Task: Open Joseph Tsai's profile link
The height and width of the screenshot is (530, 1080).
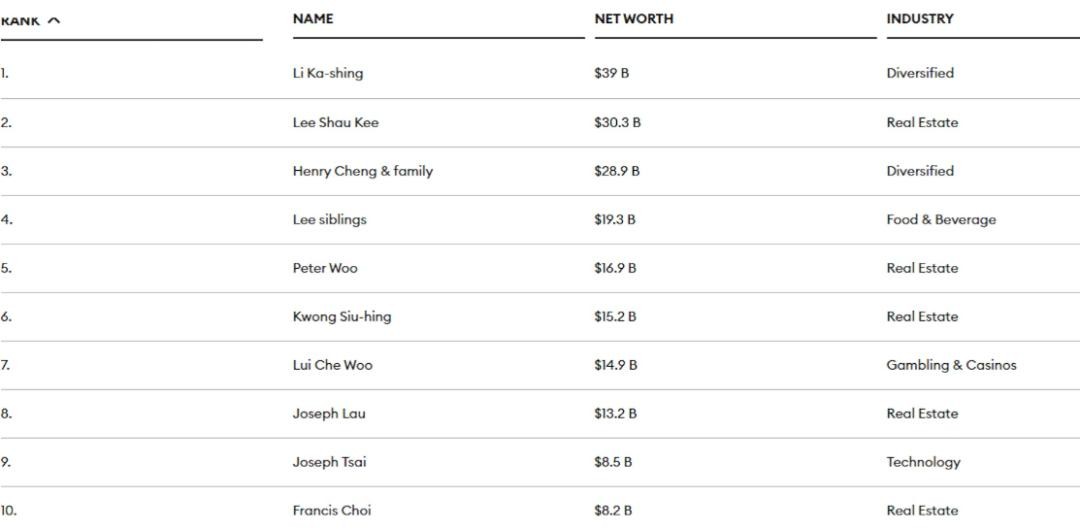Action: (329, 462)
